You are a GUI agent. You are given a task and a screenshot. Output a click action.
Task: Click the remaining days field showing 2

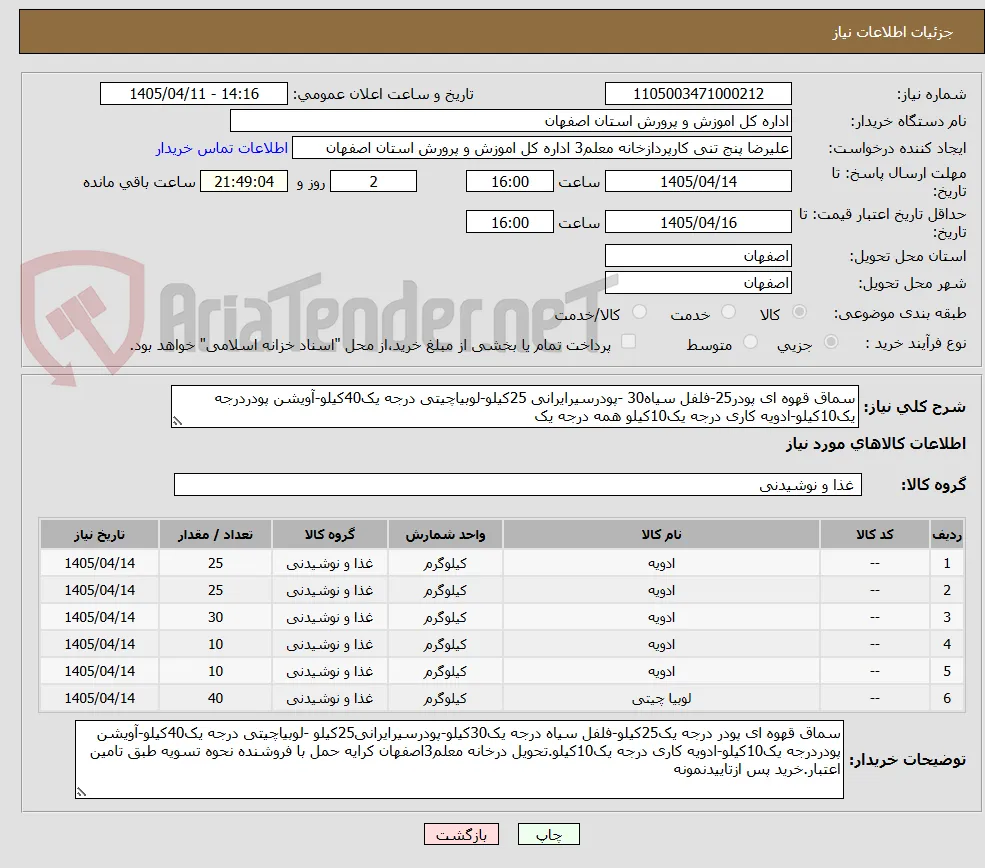coord(373,182)
